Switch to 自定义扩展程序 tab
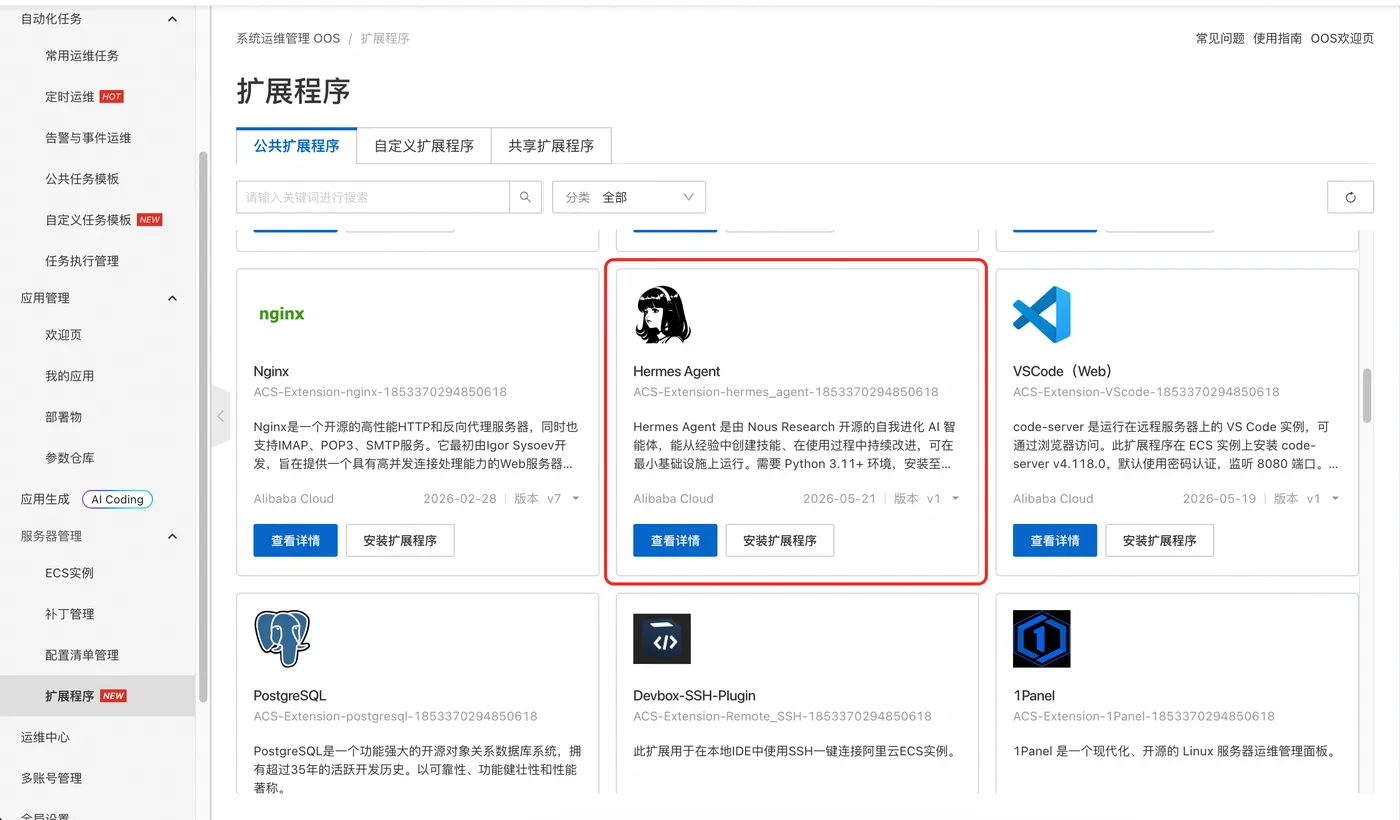Screen dimensions: 1400x820 tap(424, 145)
